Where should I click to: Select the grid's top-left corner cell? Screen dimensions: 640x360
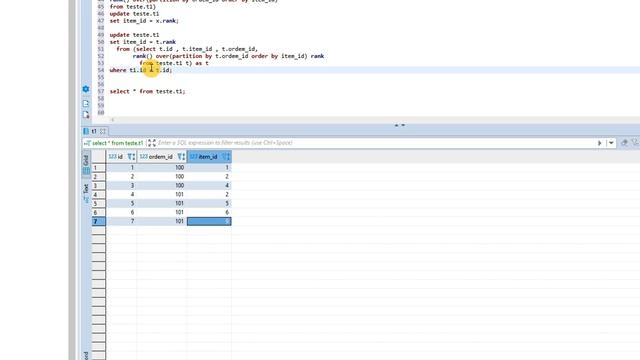pyautogui.click(x=98, y=157)
